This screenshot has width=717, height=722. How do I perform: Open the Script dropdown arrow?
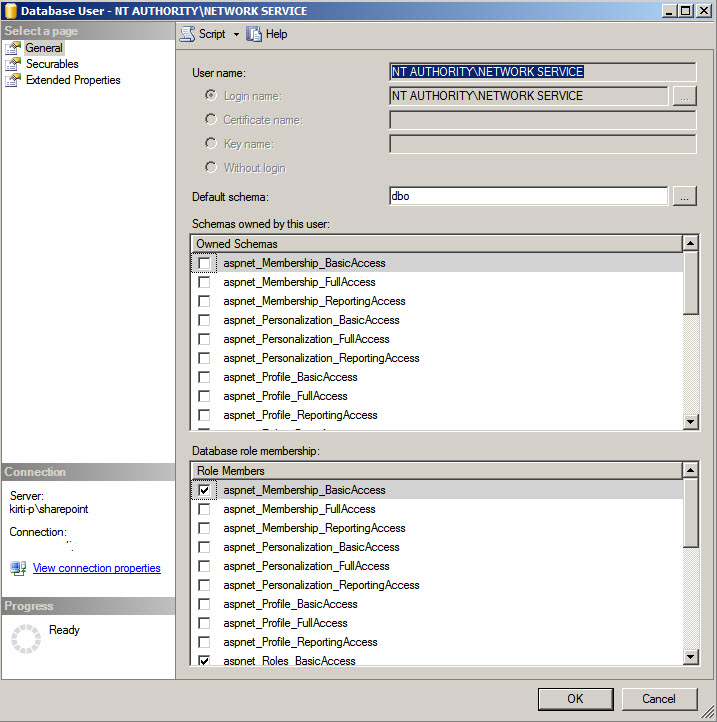[x=237, y=34]
